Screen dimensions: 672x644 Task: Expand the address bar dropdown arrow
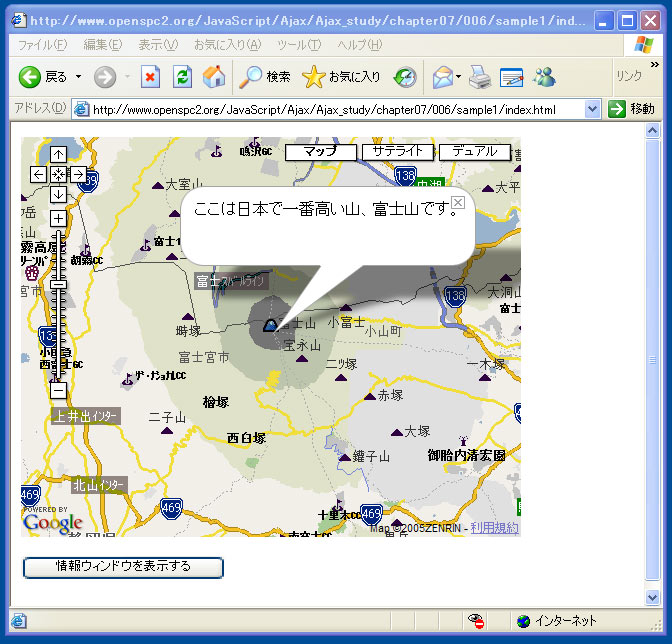[592, 109]
